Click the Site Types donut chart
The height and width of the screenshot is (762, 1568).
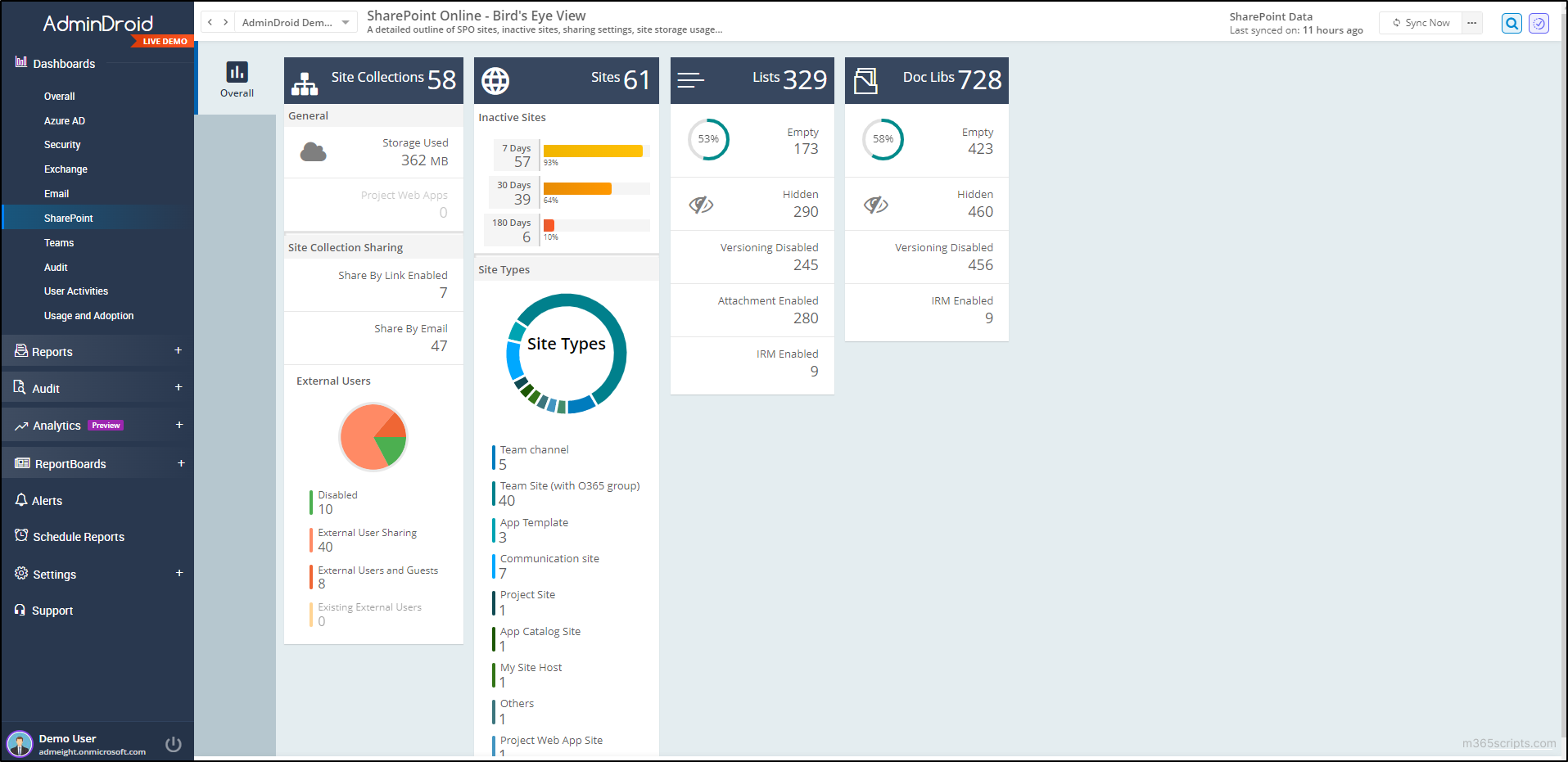567,354
